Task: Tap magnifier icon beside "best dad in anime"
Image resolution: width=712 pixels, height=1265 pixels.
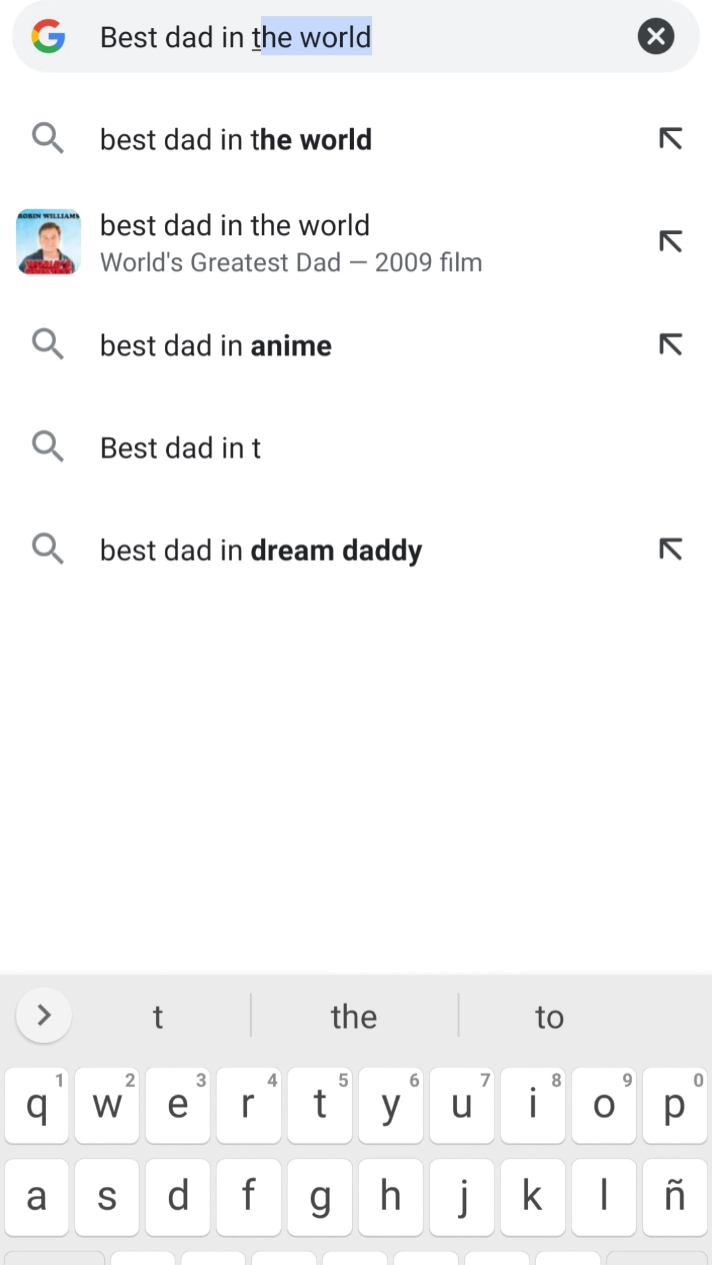Action: [x=48, y=345]
